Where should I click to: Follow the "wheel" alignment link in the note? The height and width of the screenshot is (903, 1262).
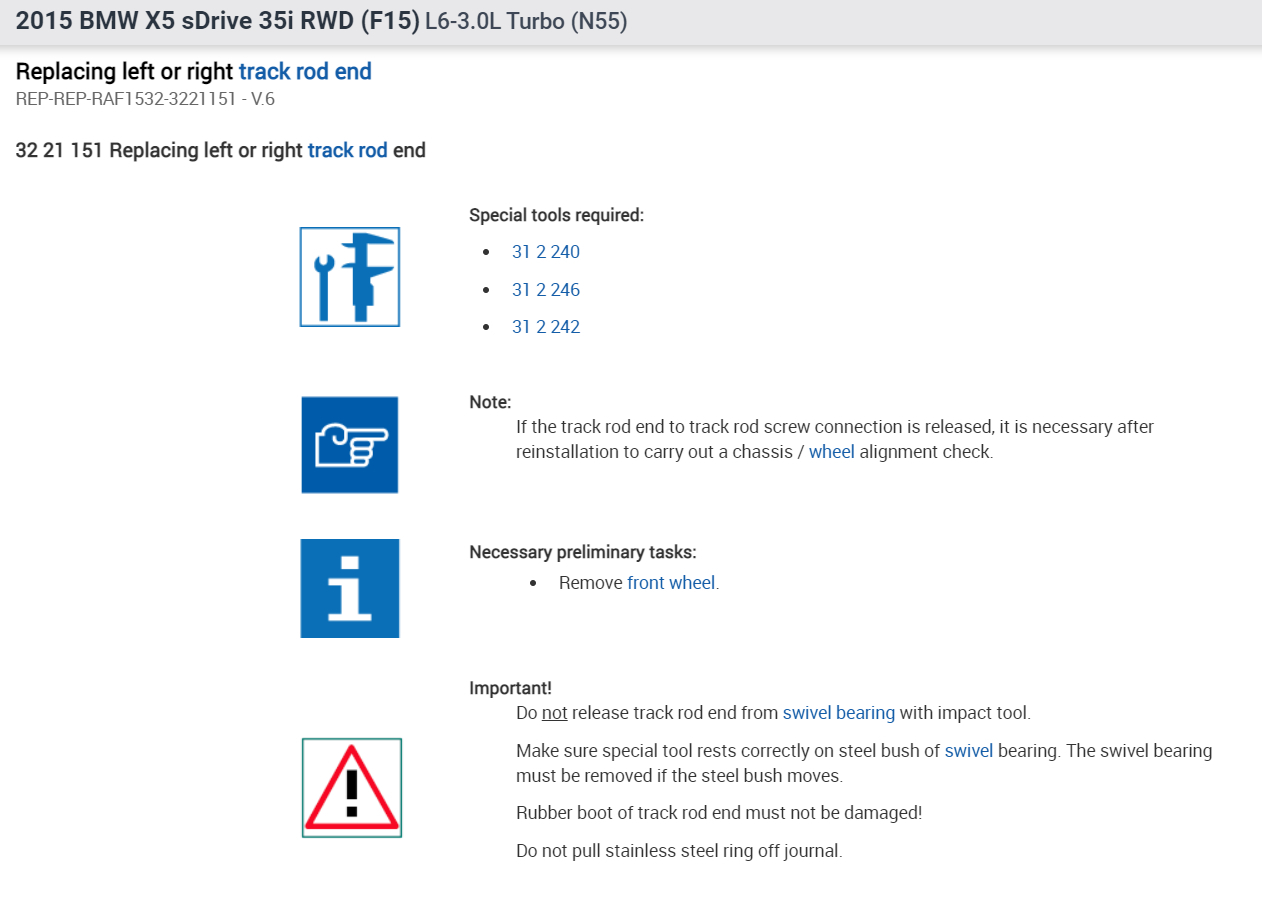click(x=831, y=452)
